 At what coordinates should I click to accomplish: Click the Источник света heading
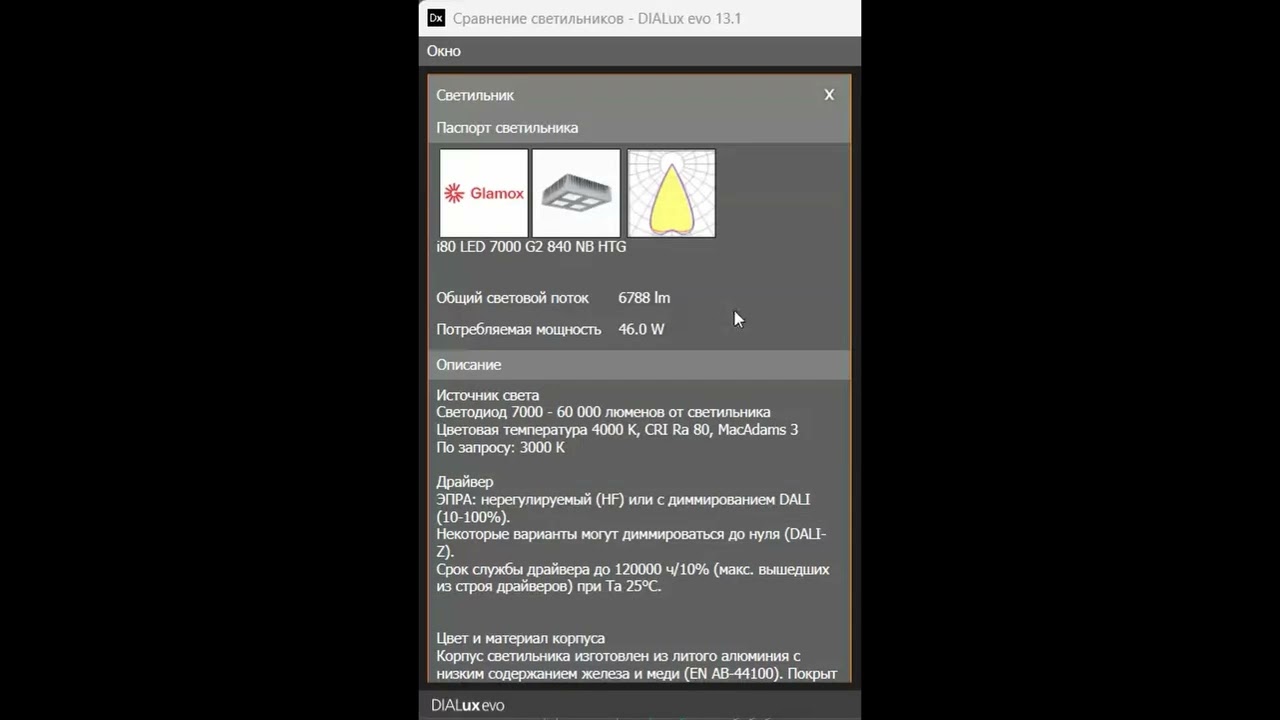point(487,395)
